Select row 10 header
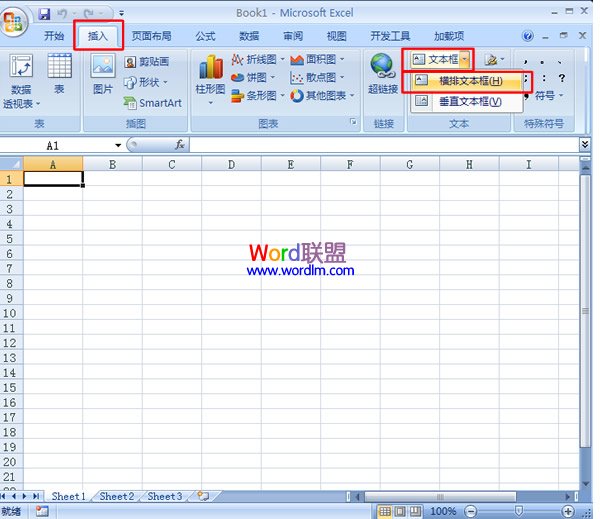This screenshot has height=519, width=600. 10,313
